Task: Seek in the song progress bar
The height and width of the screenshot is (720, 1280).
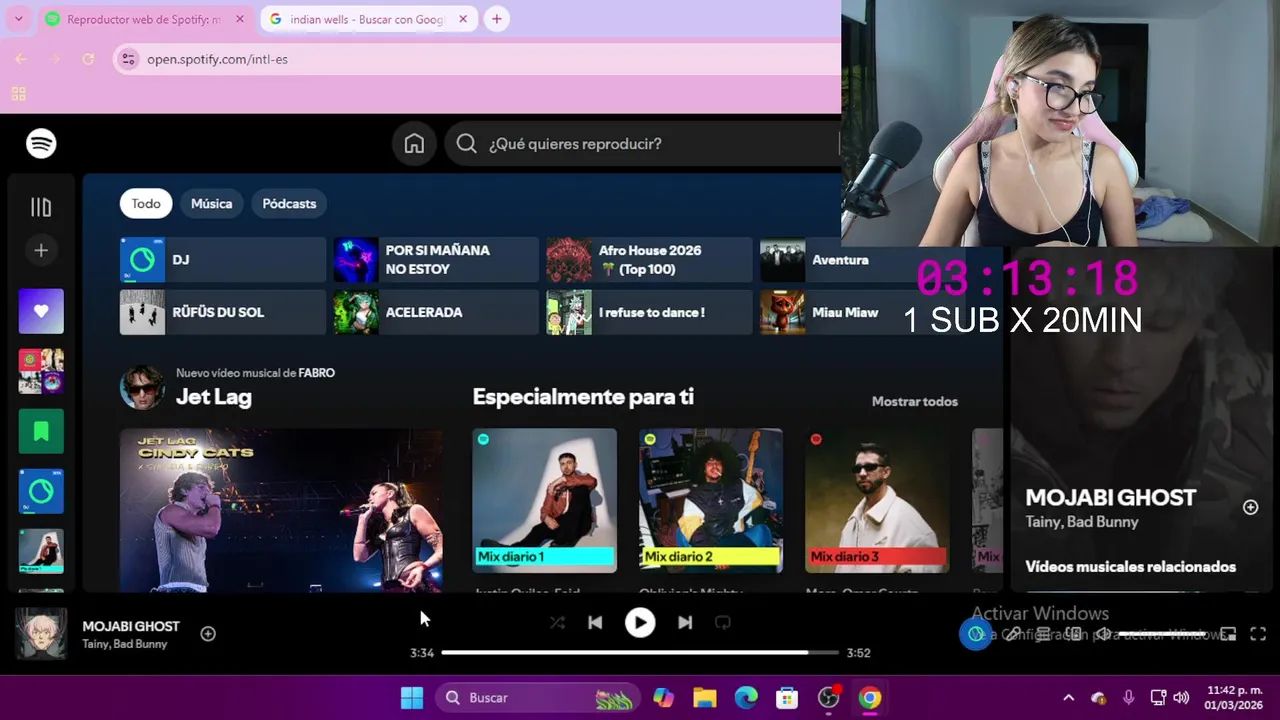Action: pos(640,653)
